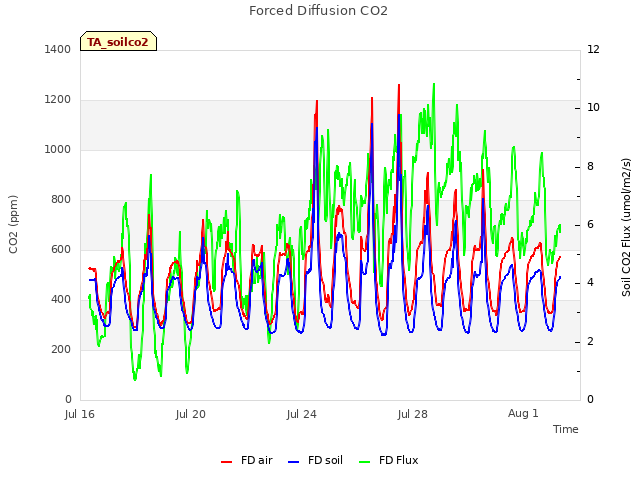Click the TA_soilco2 label tag

(x=118, y=41)
